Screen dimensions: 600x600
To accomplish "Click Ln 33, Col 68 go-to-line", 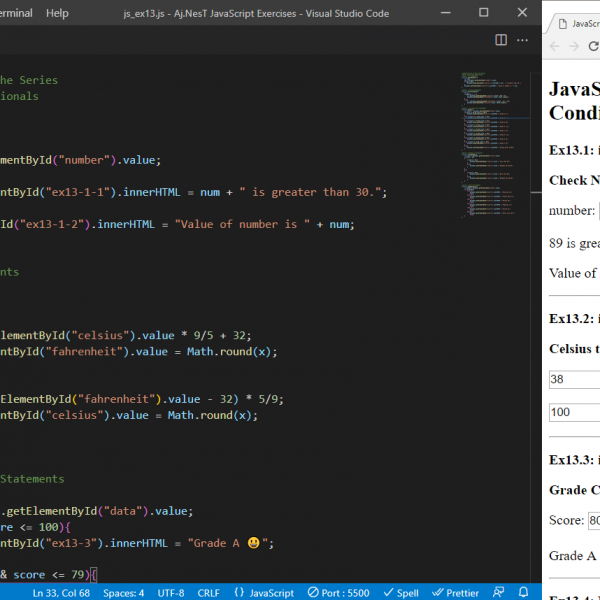I will [x=64, y=592].
